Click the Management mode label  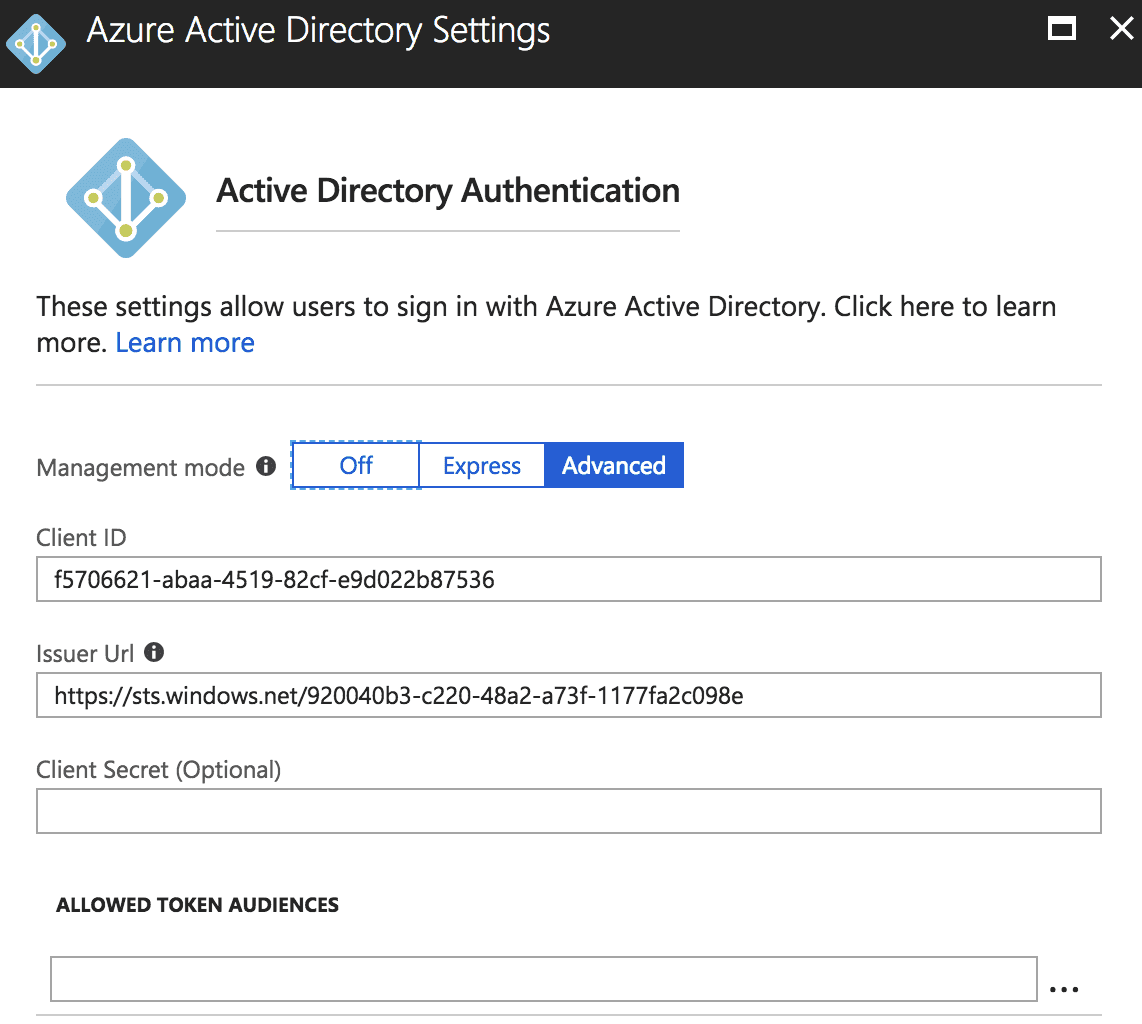(141, 468)
